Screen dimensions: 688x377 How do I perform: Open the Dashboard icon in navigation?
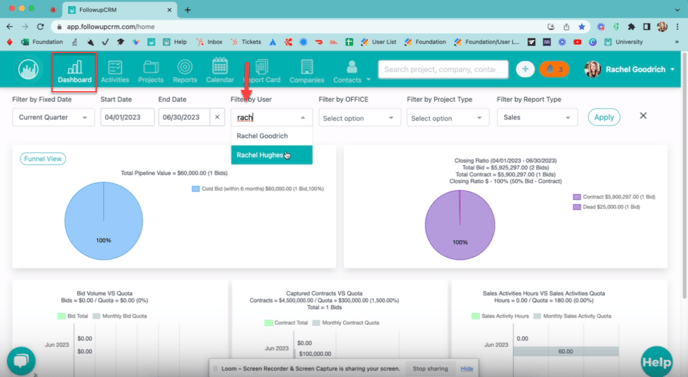(75, 67)
